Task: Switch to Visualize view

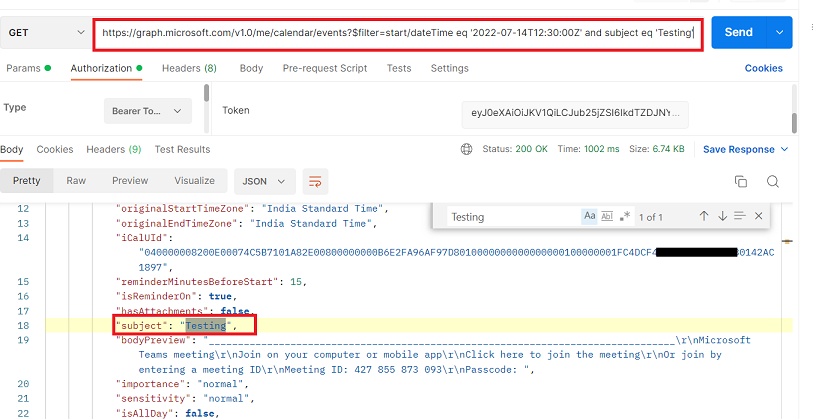Action: tap(194, 181)
